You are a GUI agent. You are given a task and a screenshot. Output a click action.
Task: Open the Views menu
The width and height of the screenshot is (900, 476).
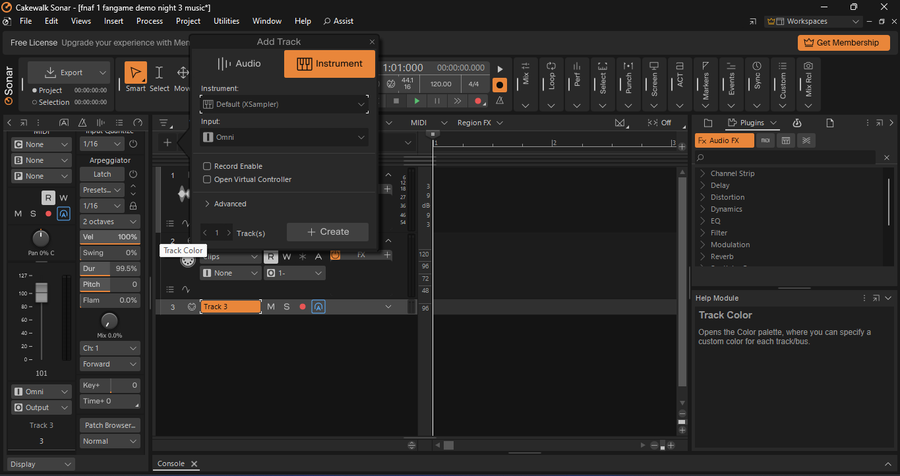pyautogui.click(x=81, y=21)
